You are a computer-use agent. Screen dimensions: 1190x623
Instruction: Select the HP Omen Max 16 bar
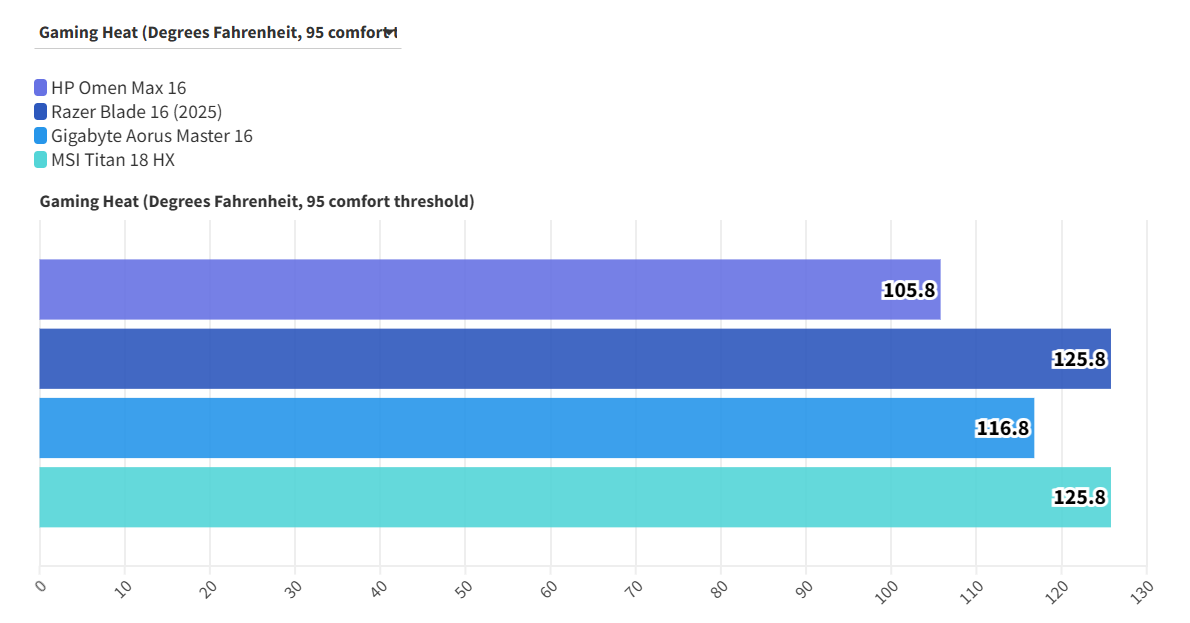tap(450, 290)
